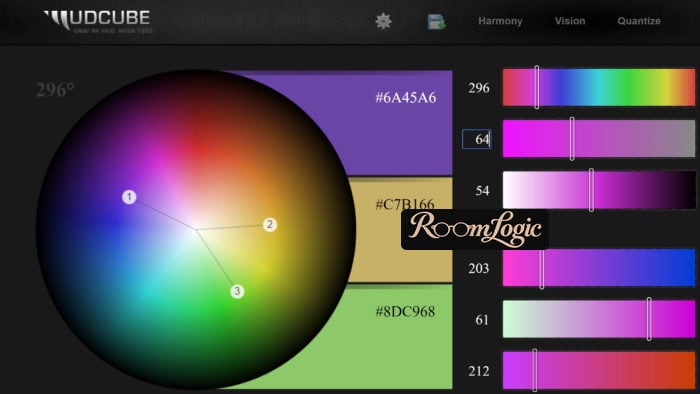Image resolution: width=700 pixels, height=394 pixels.
Task: Click the hex code #C7B166 text
Action: point(405,204)
